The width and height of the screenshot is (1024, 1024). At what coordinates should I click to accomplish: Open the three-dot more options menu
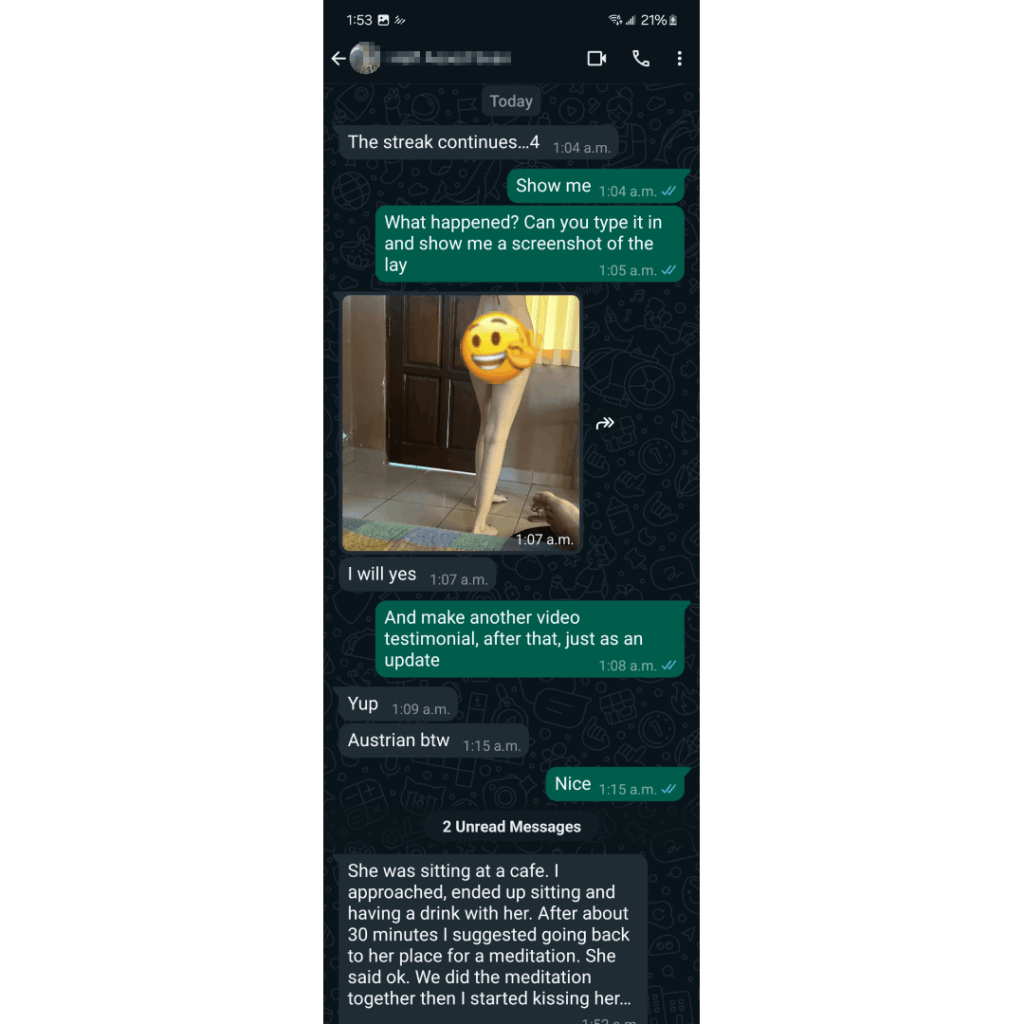679,59
